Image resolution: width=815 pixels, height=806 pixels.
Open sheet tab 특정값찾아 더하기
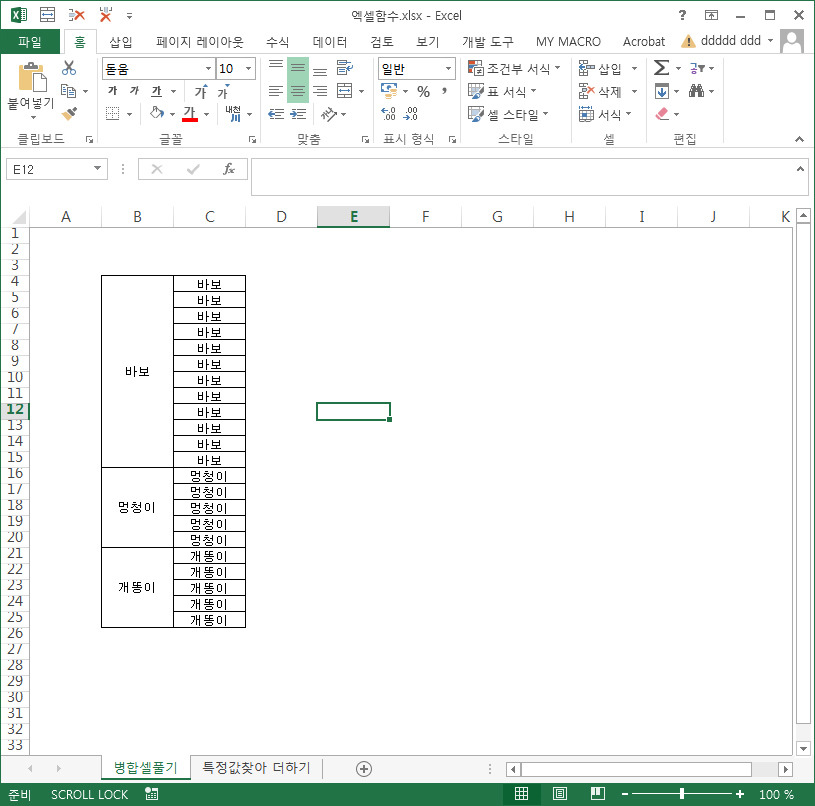pyautogui.click(x=256, y=768)
